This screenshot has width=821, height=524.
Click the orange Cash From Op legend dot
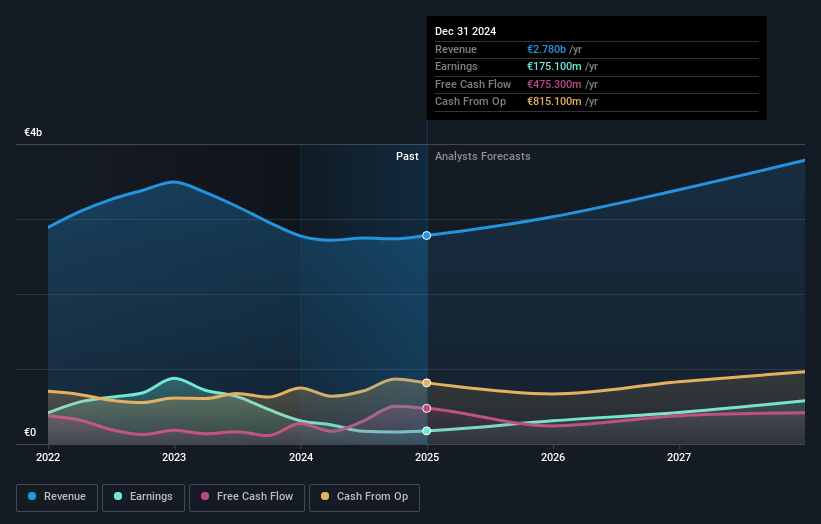(325, 496)
